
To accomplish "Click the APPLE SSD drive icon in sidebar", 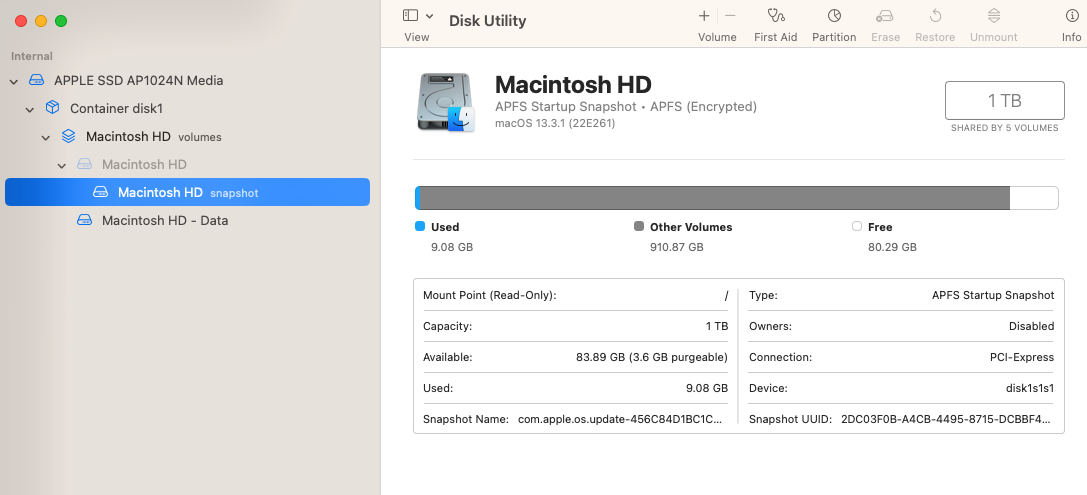I will 36,80.
